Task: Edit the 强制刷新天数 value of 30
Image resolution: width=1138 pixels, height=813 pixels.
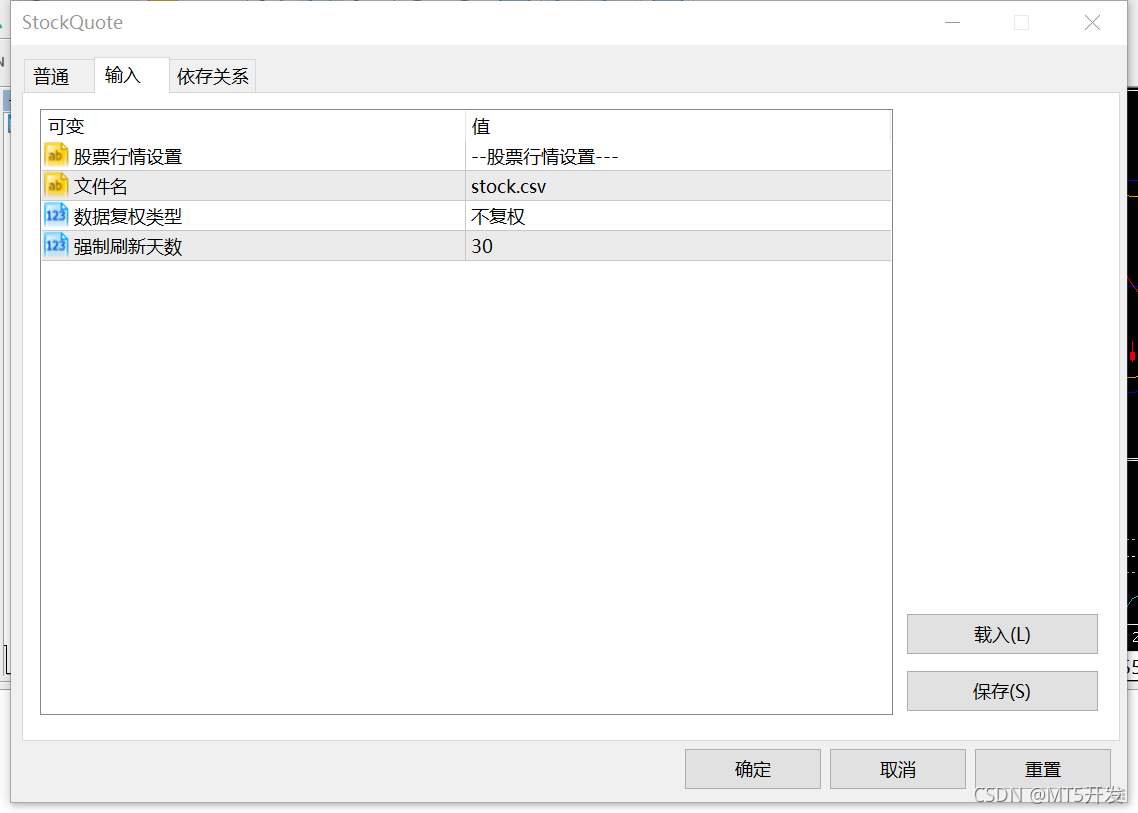Action: [480, 245]
